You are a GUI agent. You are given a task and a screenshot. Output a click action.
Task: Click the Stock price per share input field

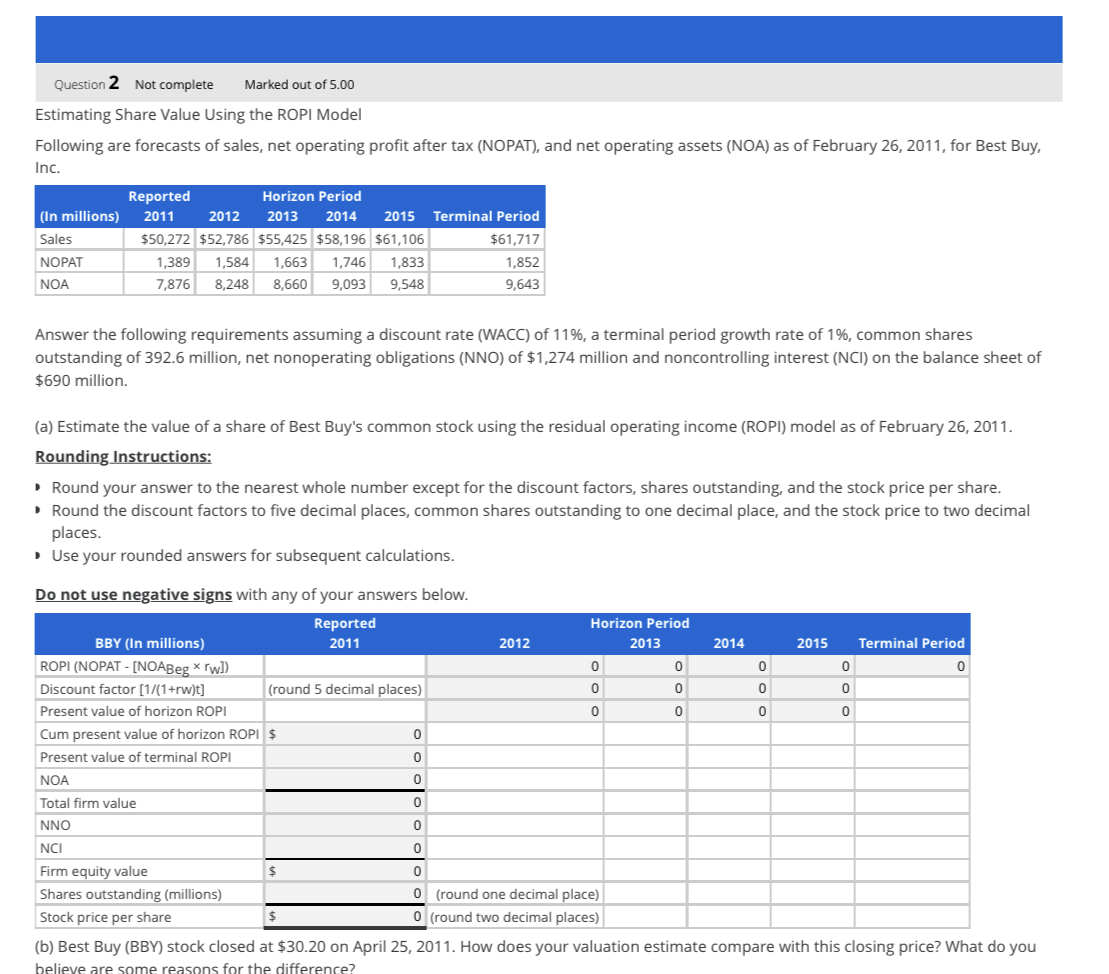coord(345,916)
